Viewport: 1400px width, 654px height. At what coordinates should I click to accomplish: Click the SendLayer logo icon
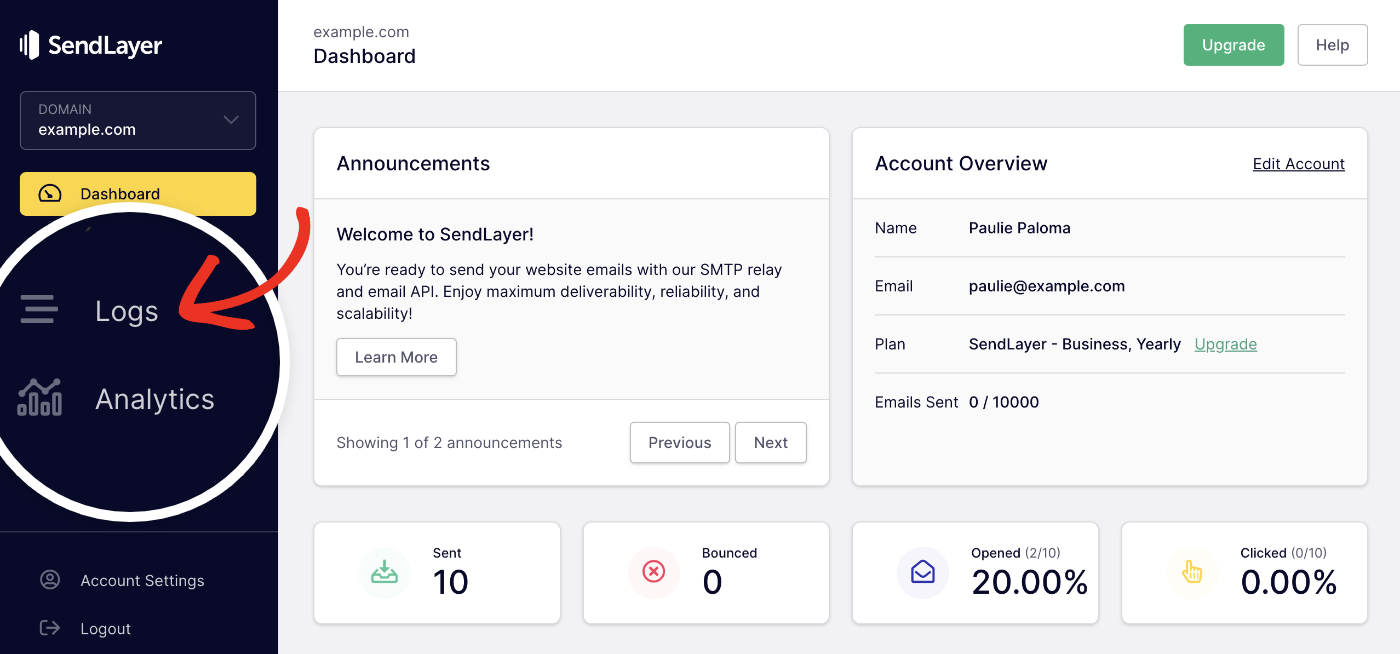pyautogui.click(x=29, y=44)
